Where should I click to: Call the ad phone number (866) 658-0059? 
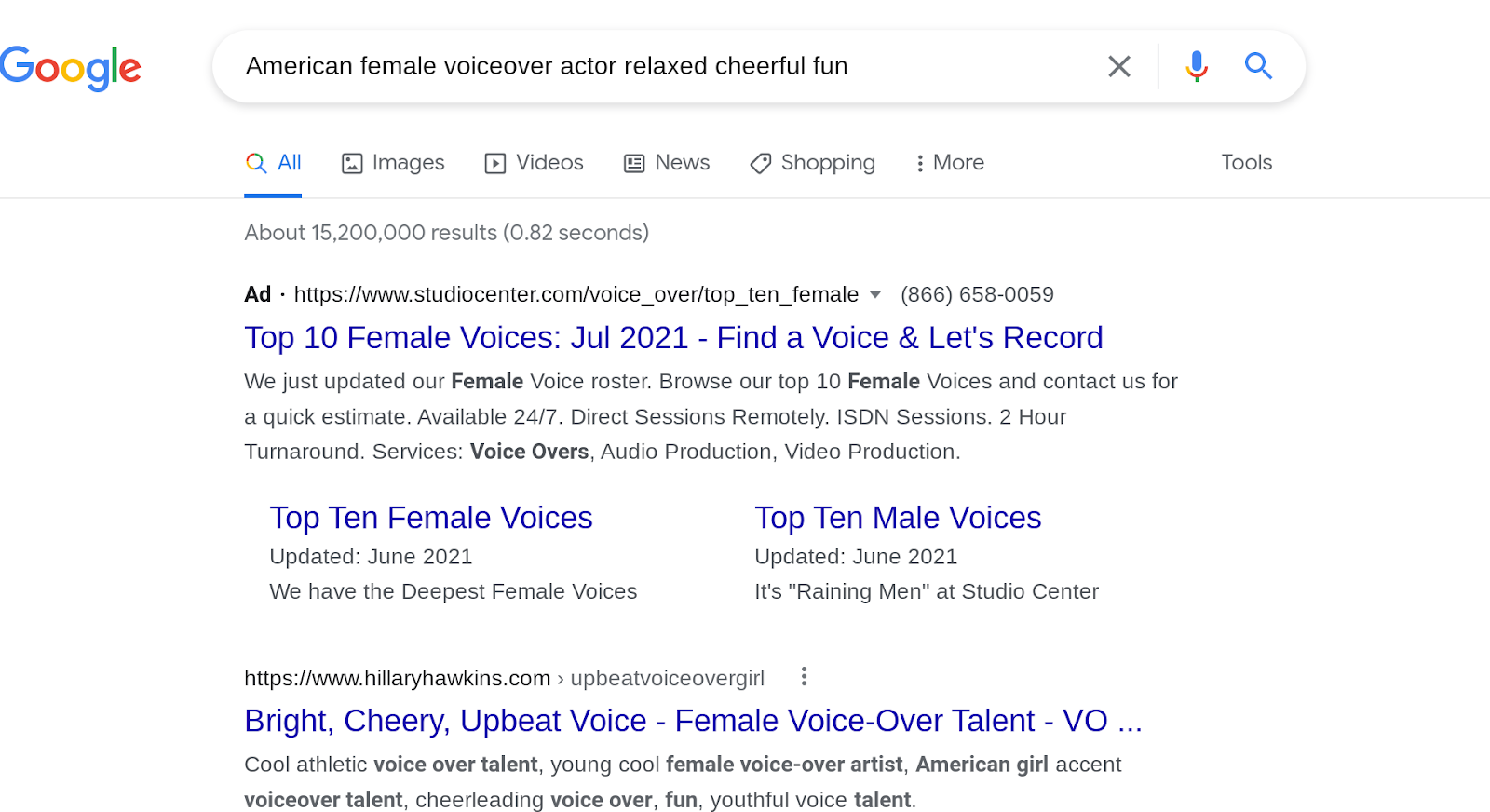[977, 295]
